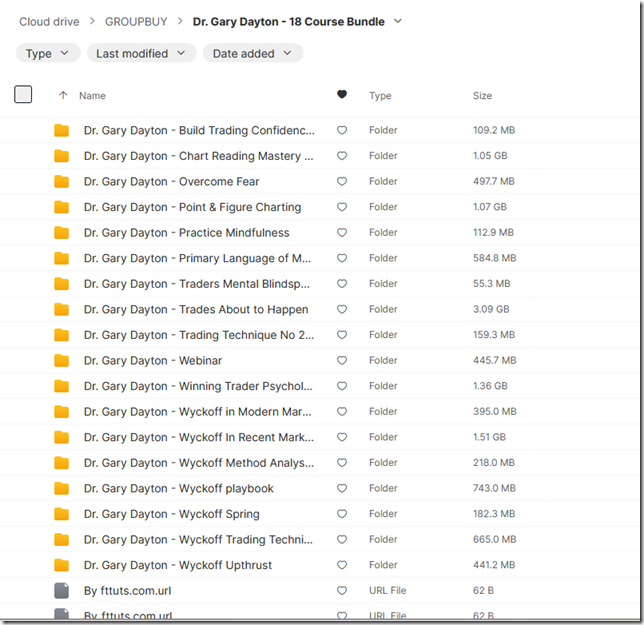The width and height of the screenshot is (644, 625).
Task: Select the Wyckoff in Modern Mar... folder name
Action: pos(198,412)
